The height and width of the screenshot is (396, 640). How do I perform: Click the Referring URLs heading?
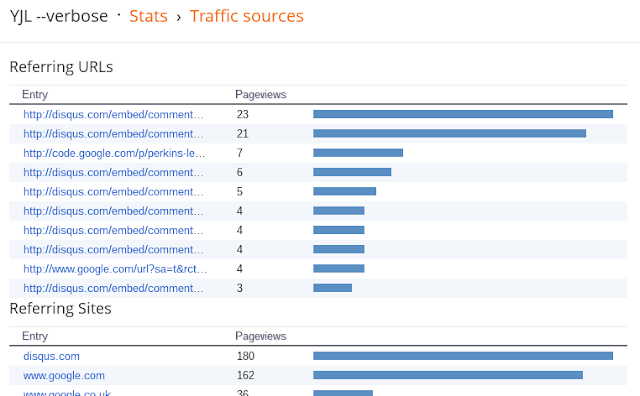[x=61, y=67]
